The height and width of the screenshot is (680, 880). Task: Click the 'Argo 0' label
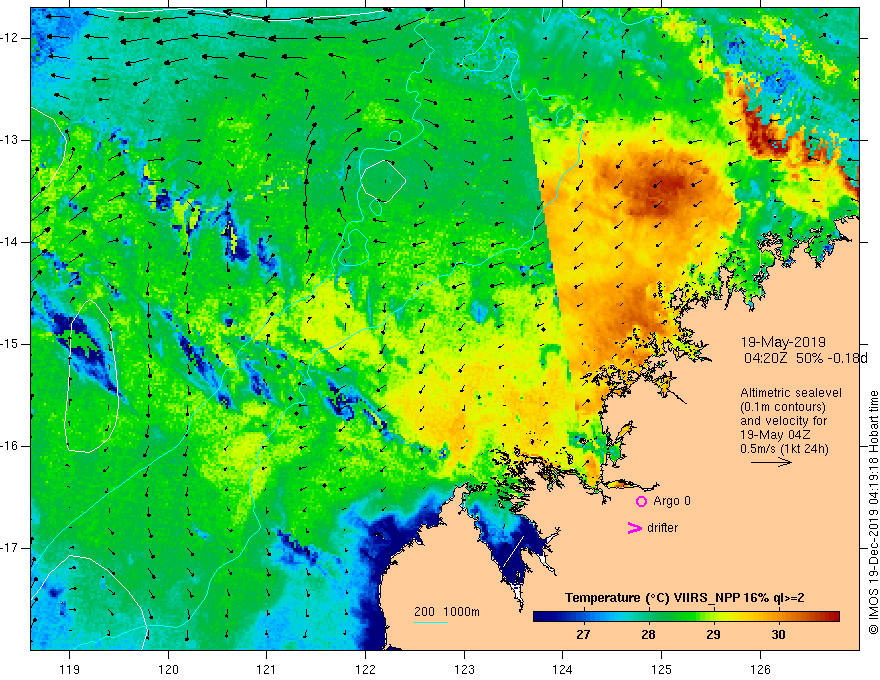[x=672, y=501]
